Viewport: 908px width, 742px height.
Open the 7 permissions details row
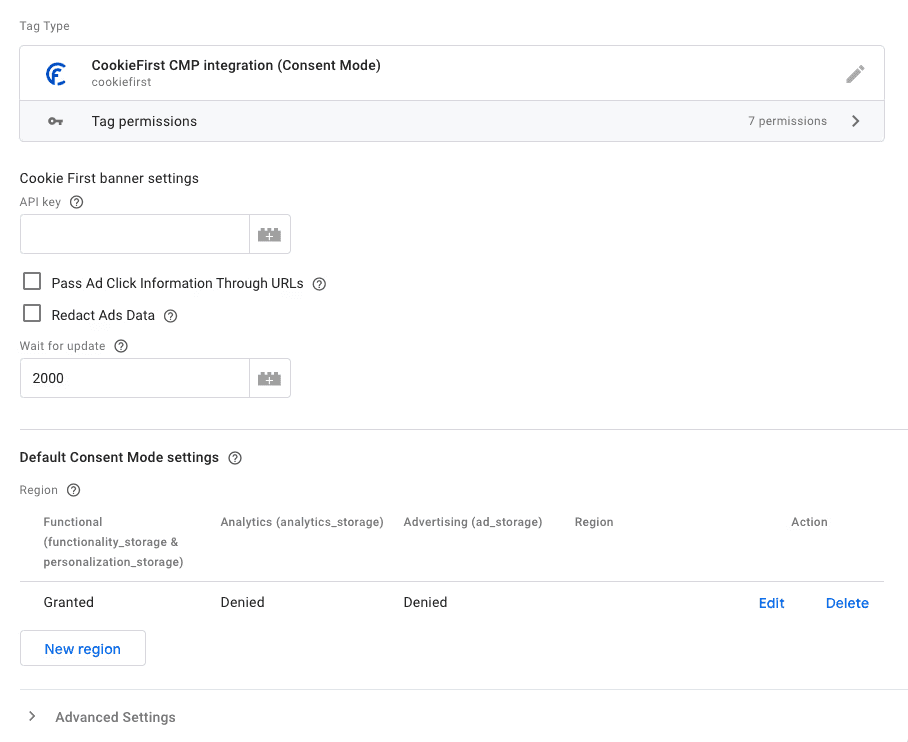pyautogui.click(x=787, y=122)
